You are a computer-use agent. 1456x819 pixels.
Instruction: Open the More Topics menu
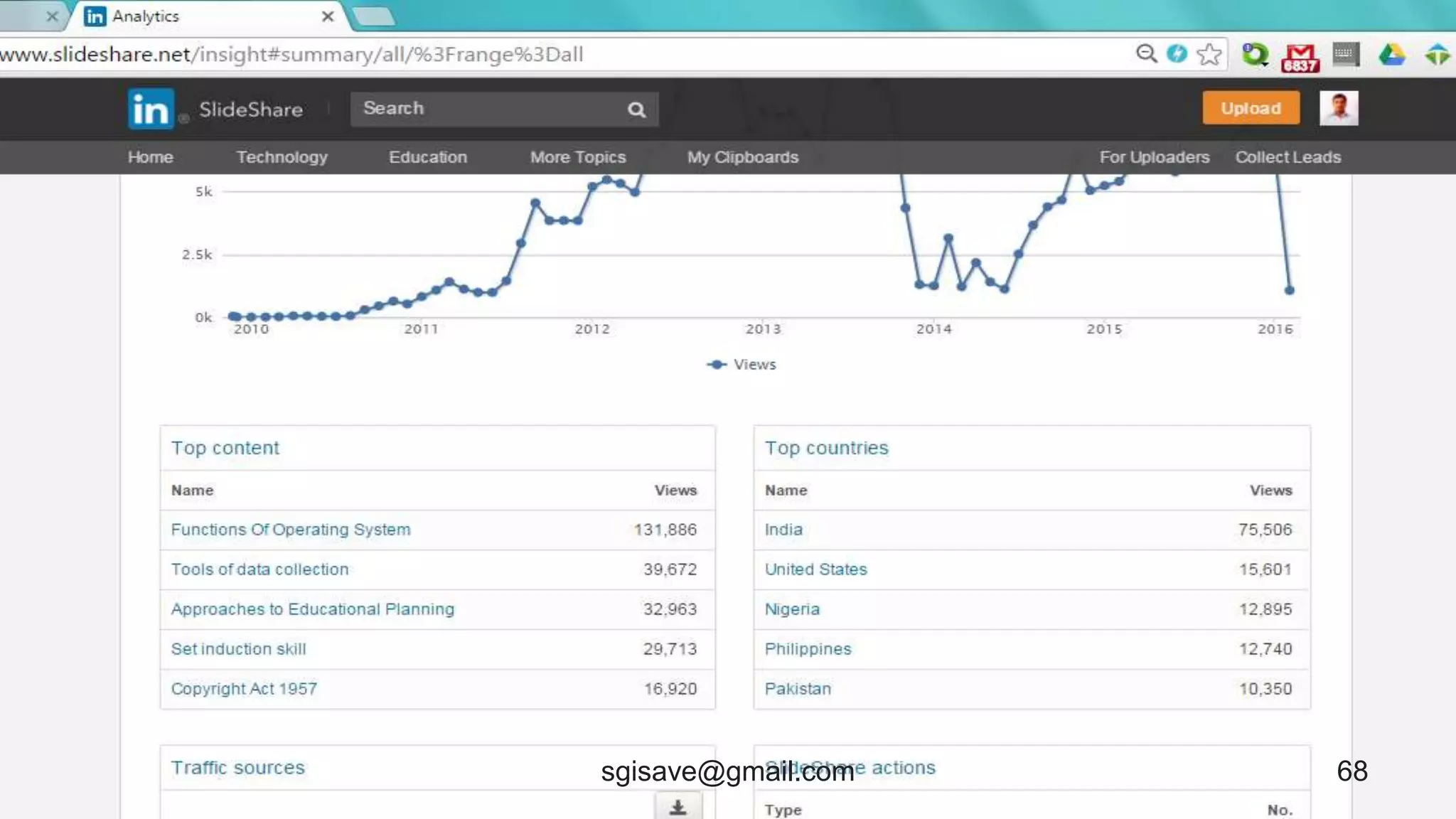577,157
